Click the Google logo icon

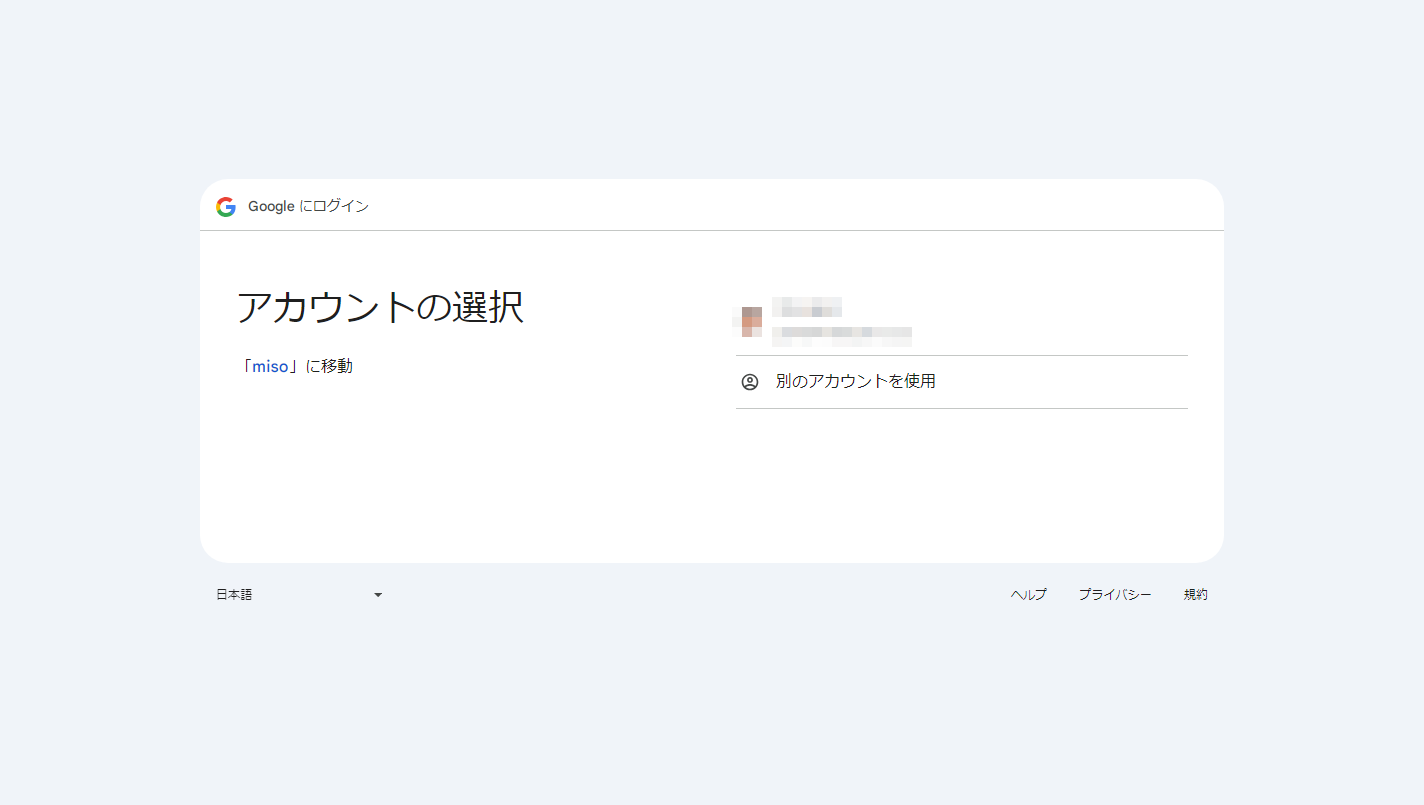226,207
